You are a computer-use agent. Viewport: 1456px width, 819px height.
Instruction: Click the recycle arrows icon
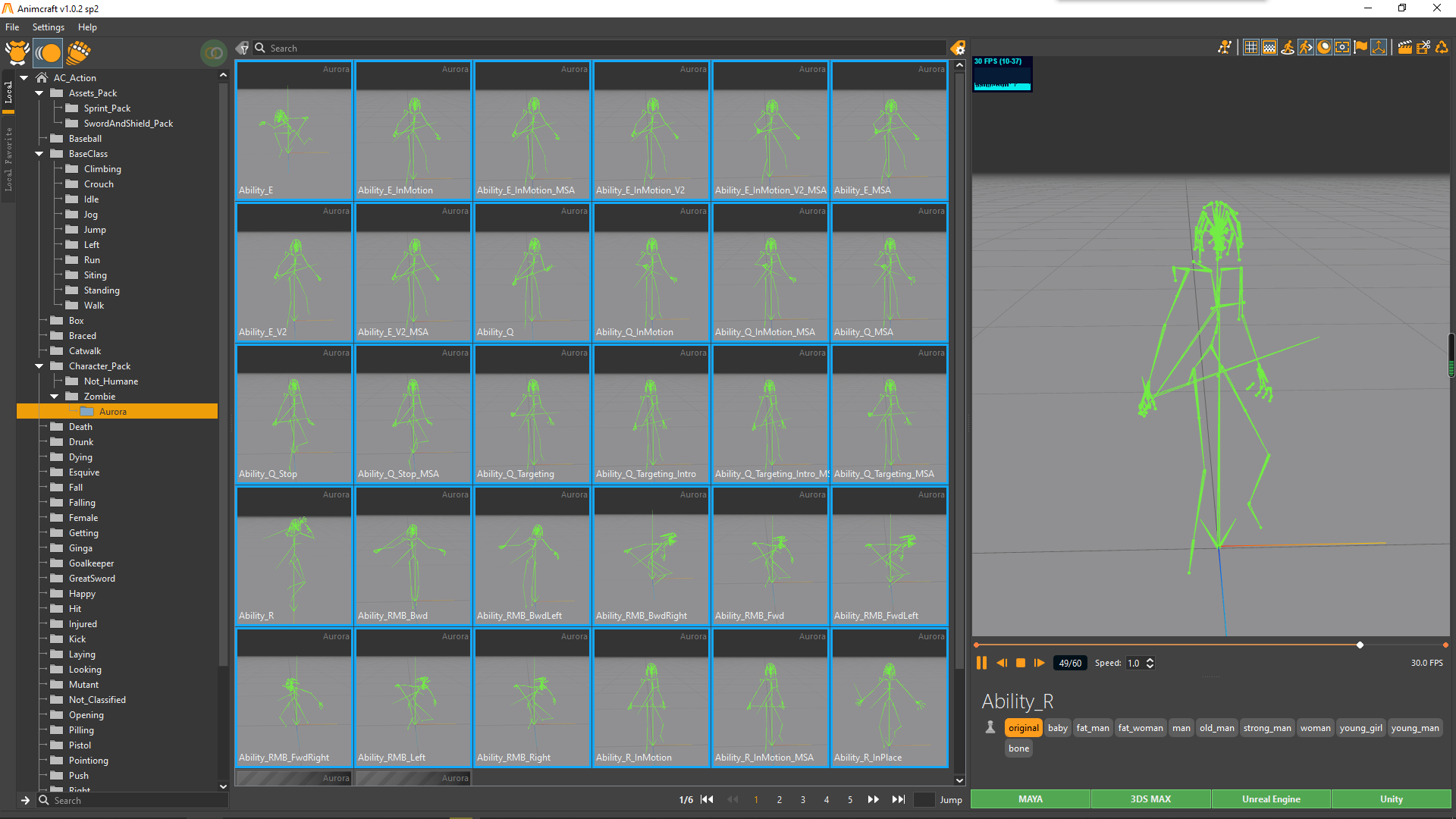1442,48
